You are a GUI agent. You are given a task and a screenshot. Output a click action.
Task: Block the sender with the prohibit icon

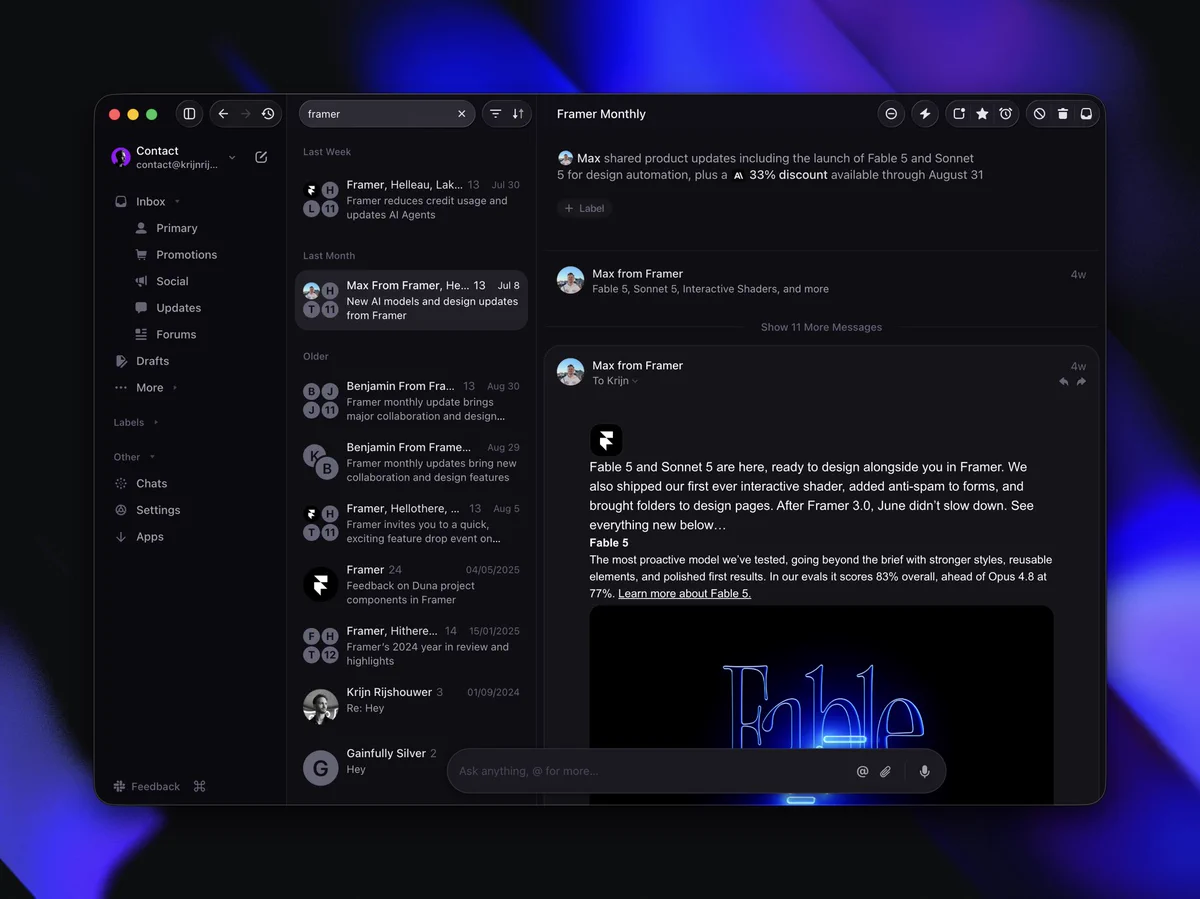pos(1039,114)
